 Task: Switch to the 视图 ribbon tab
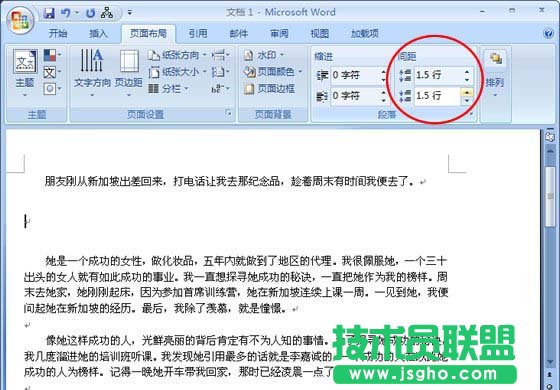click(x=319, y=33)
